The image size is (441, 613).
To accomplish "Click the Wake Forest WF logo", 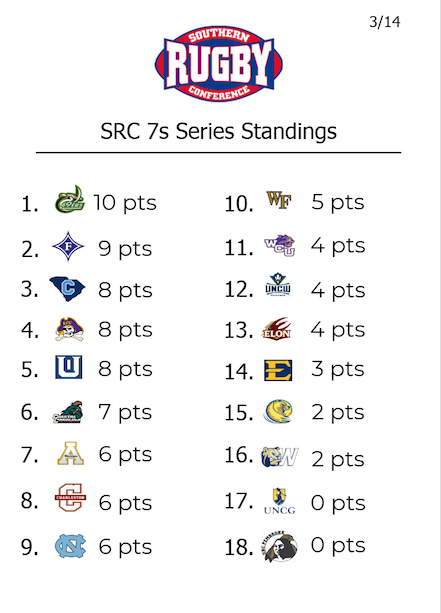I will click(x=279, y=200).
